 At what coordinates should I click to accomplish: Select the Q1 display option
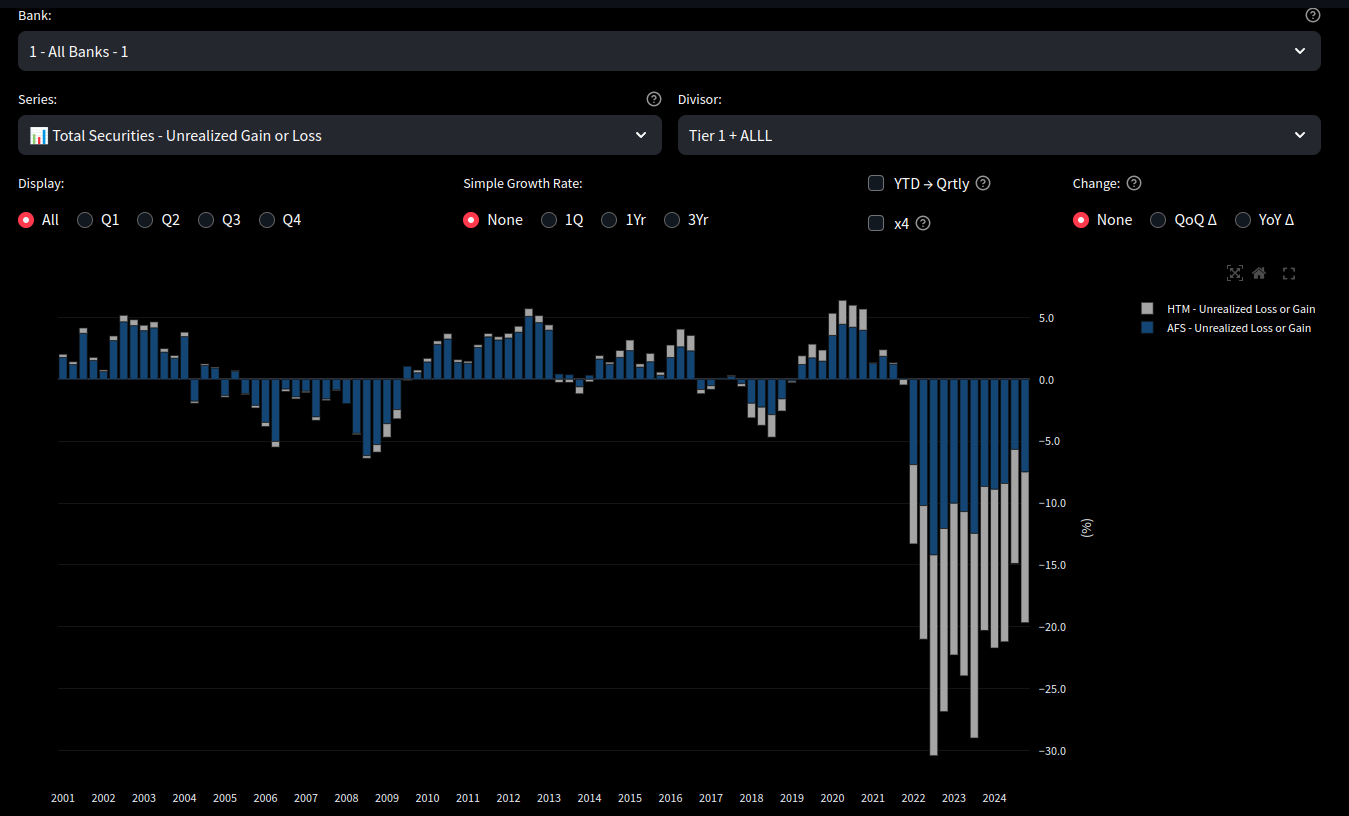pyautogui.click(x=85, y=220)
